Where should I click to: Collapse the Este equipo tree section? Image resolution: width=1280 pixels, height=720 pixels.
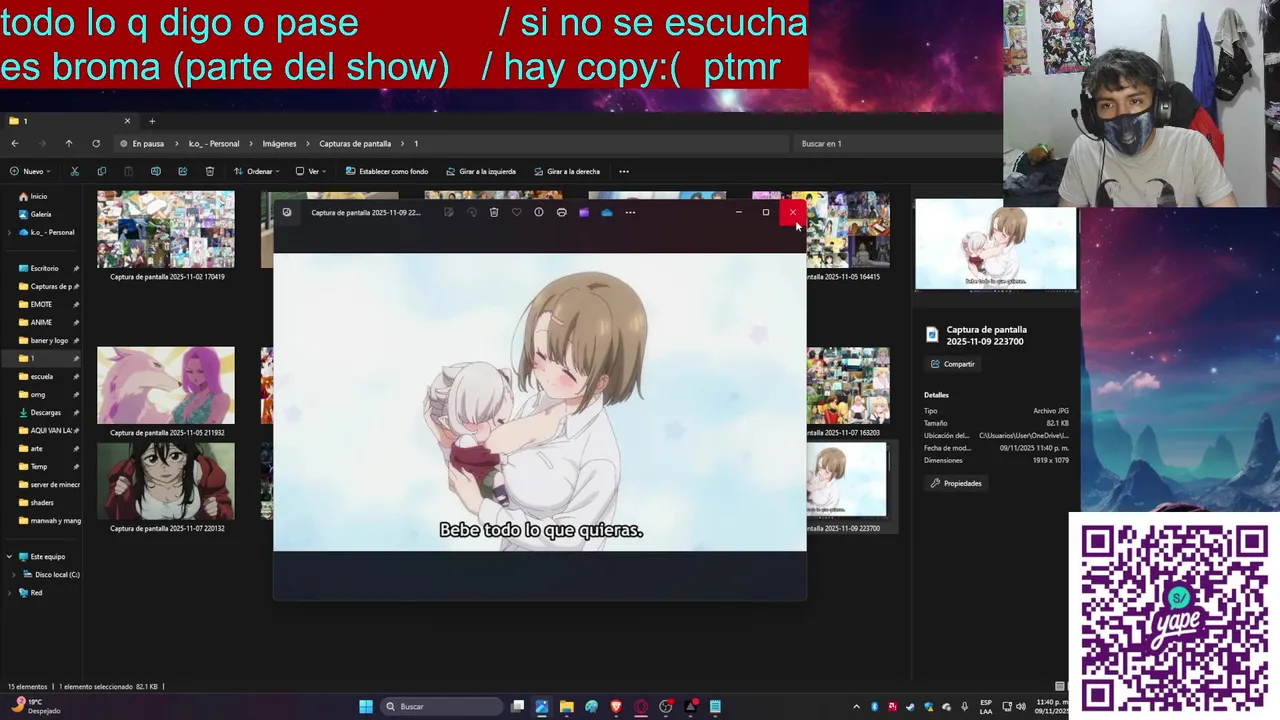(x=10, y=556)
